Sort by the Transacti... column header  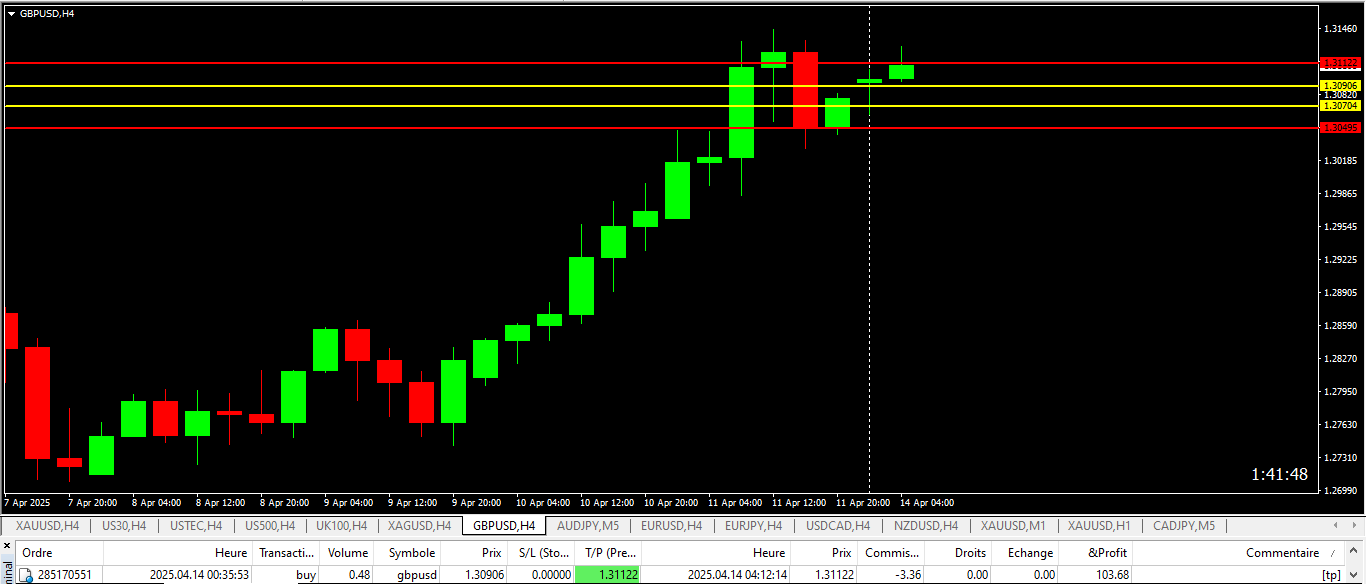coord(286,553)
